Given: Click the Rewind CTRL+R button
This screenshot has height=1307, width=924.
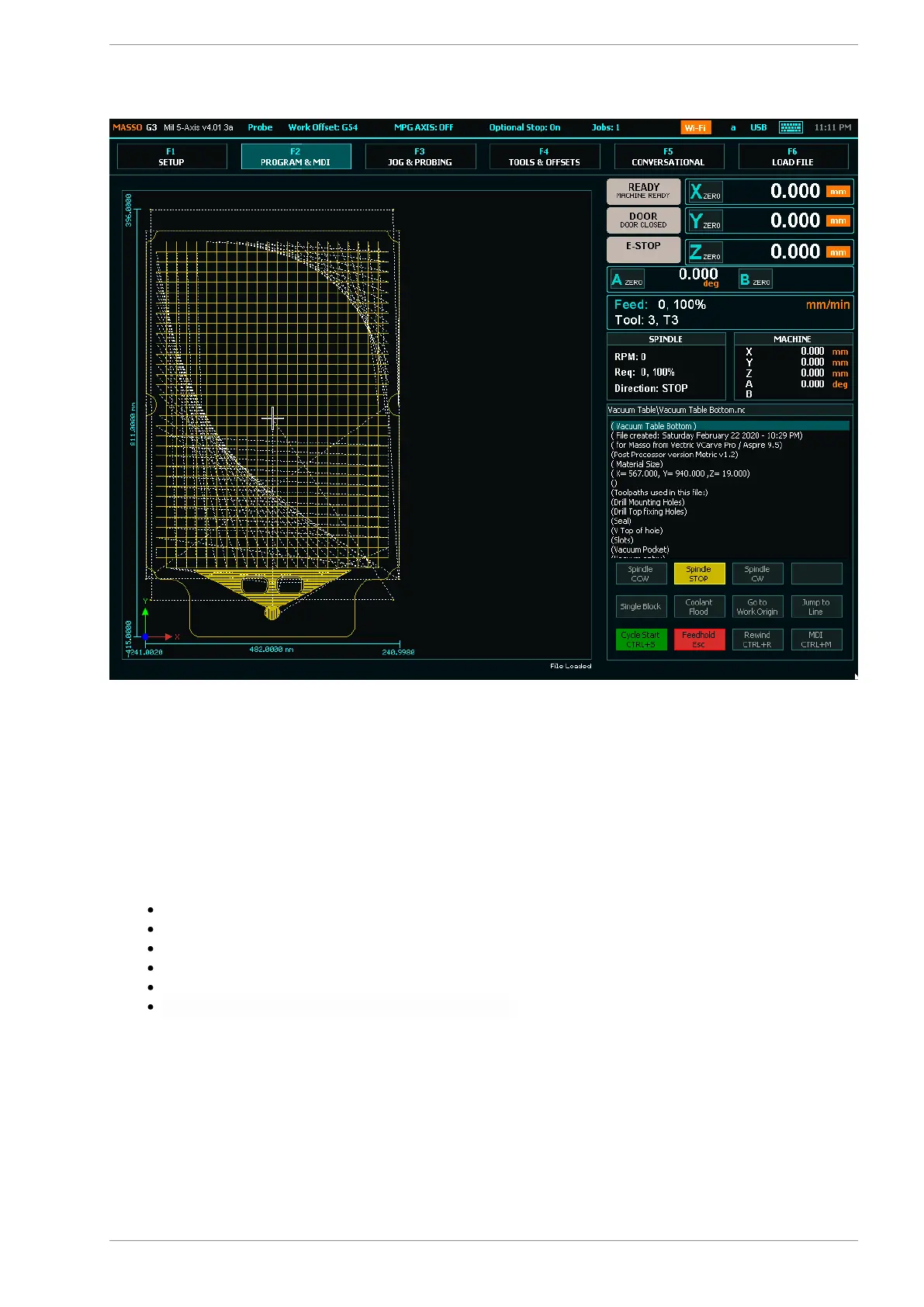Looking at the screenshot, I should (757, 640).
